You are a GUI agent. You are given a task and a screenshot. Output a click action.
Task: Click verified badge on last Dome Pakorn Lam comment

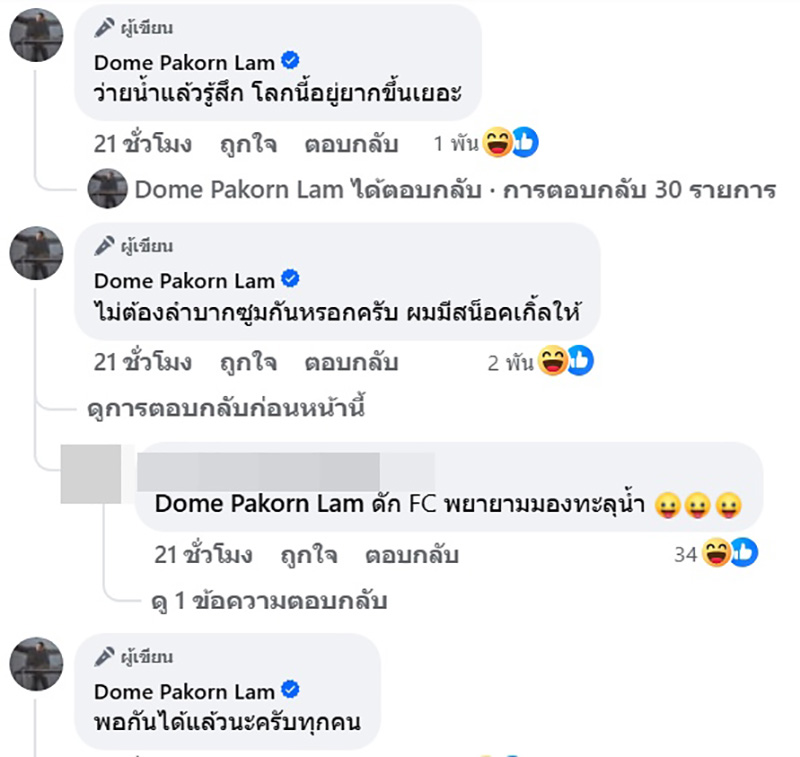pyautogui.click(x=290, y=690)
